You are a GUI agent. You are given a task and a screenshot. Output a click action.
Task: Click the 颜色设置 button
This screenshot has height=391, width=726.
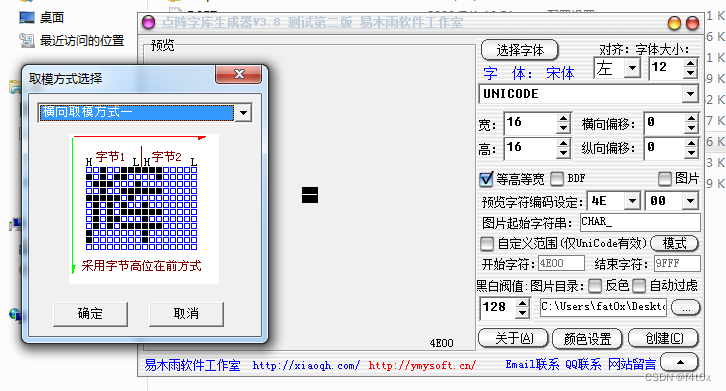(588, 339)
